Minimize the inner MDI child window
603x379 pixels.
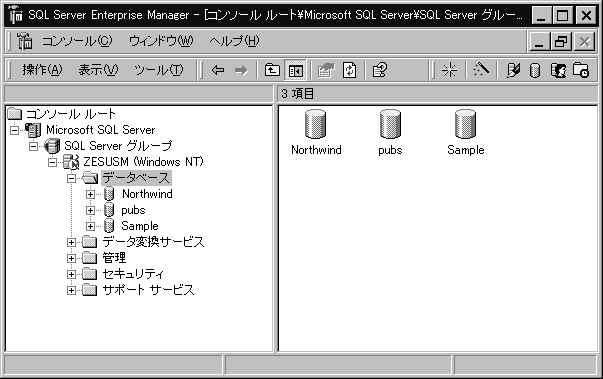539,41
